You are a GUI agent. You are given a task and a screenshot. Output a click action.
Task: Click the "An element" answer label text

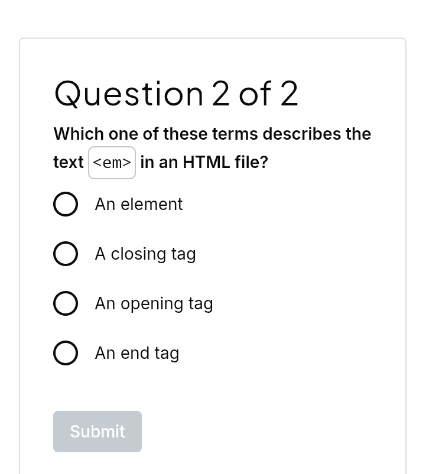(139, 204)
